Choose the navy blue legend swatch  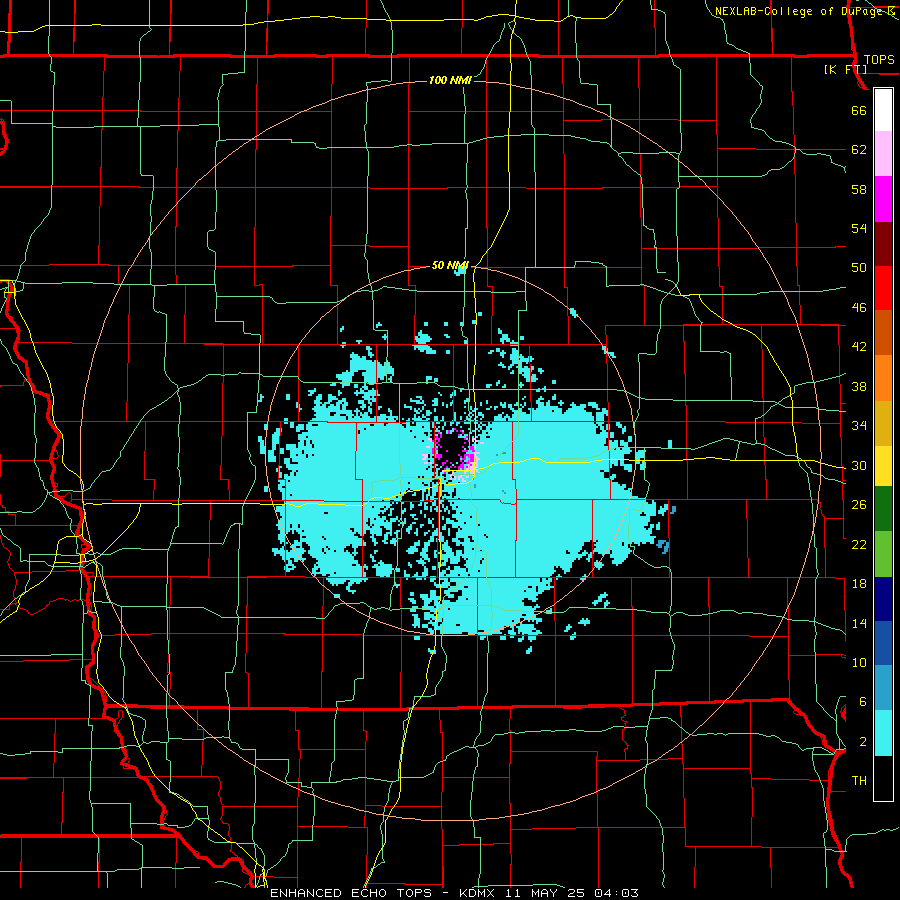(883, 599)
